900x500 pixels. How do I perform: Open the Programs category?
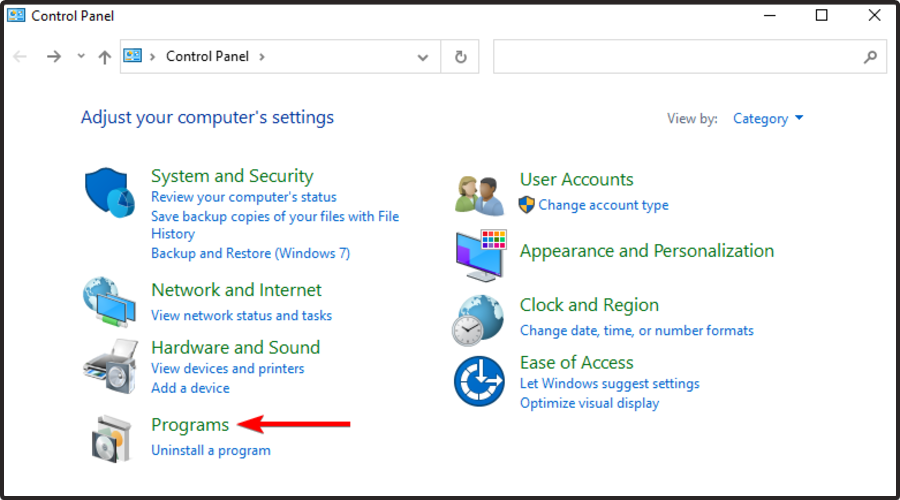pos(190,425)
